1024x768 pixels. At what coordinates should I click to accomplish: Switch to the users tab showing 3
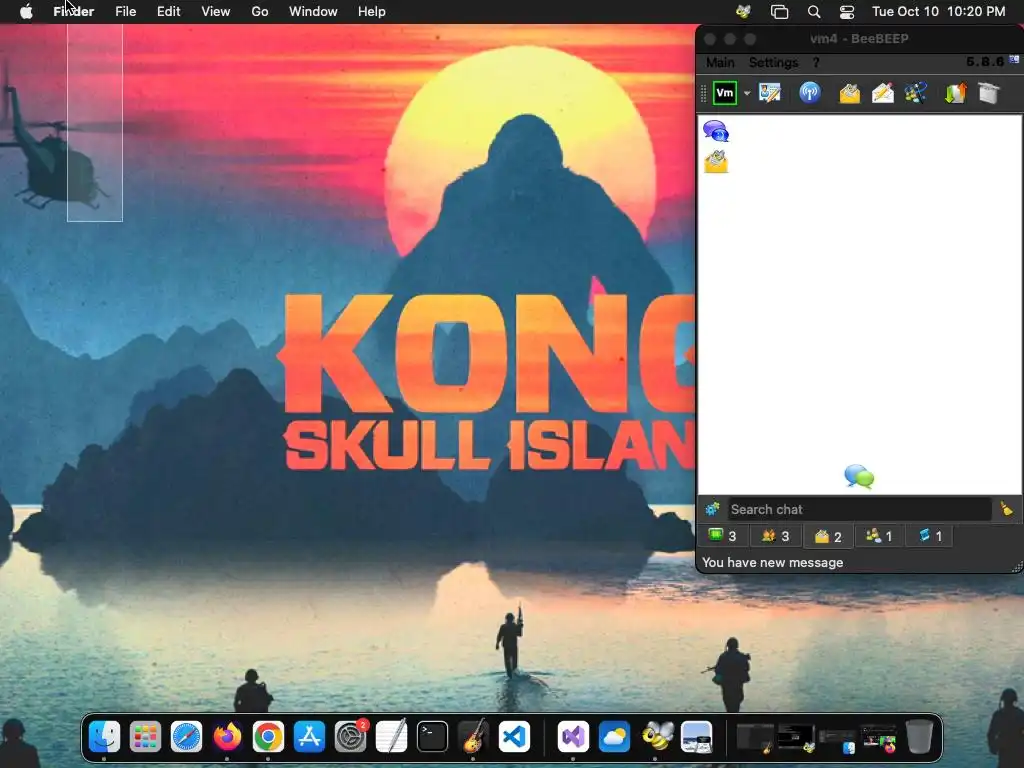coord(776,536)
